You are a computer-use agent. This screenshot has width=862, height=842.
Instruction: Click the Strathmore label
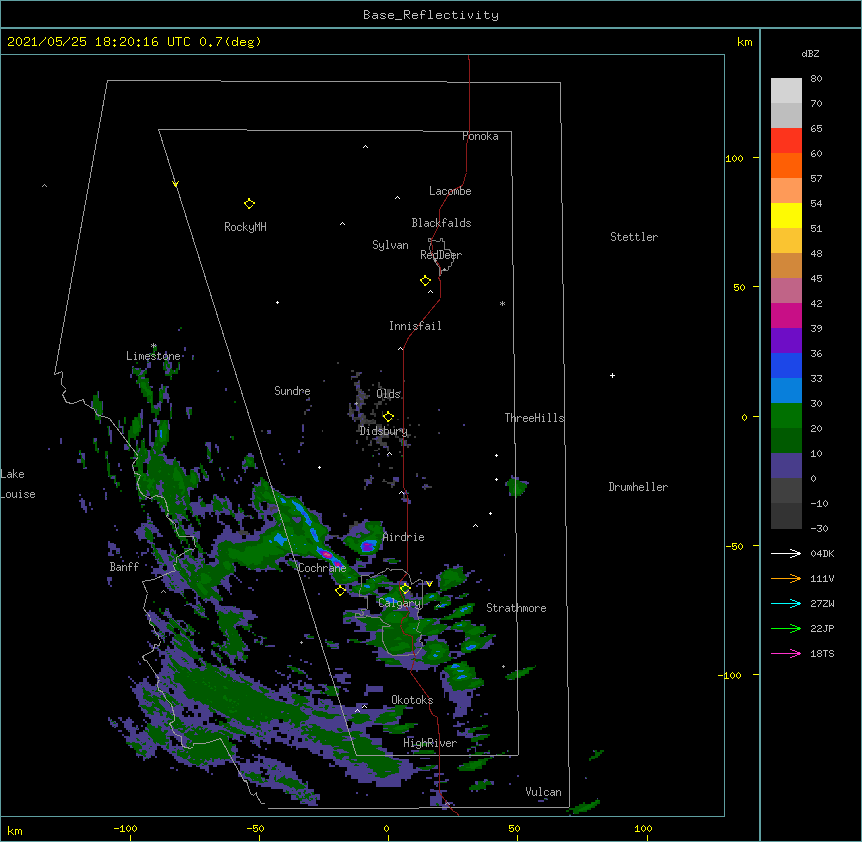[516, 608]
